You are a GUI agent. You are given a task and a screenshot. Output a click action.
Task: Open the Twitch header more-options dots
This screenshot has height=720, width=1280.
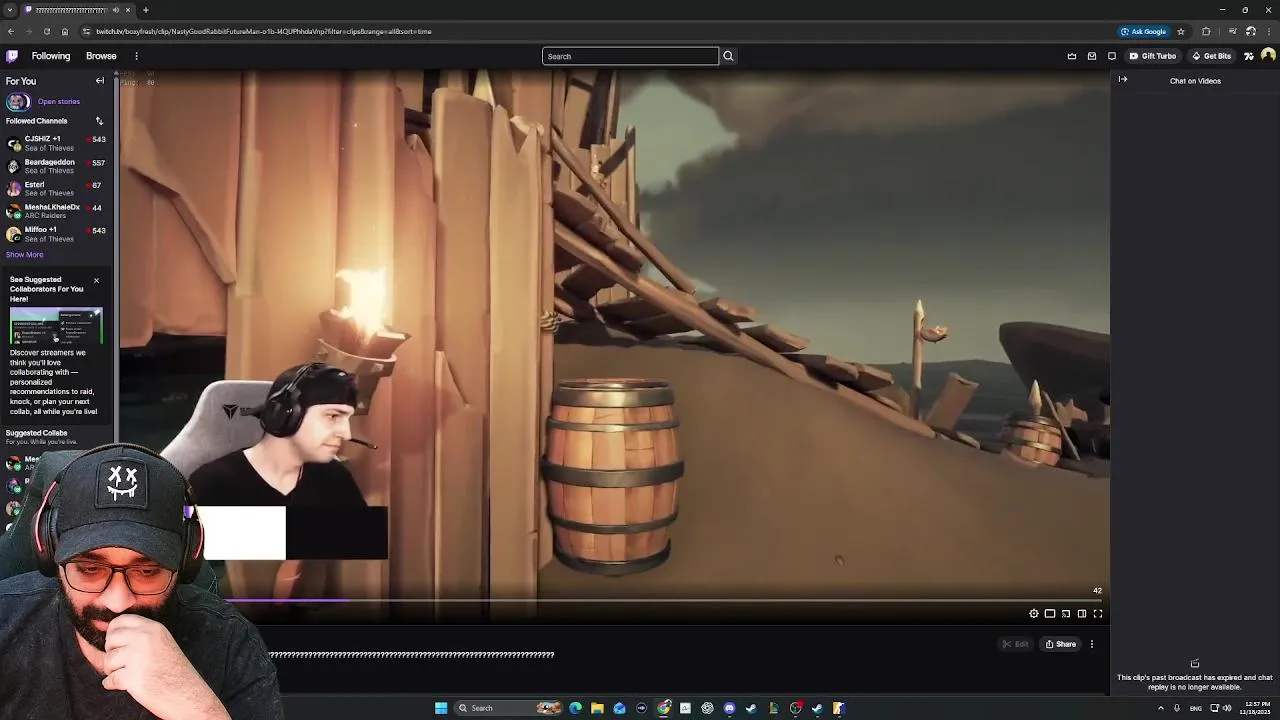point(136,56)
